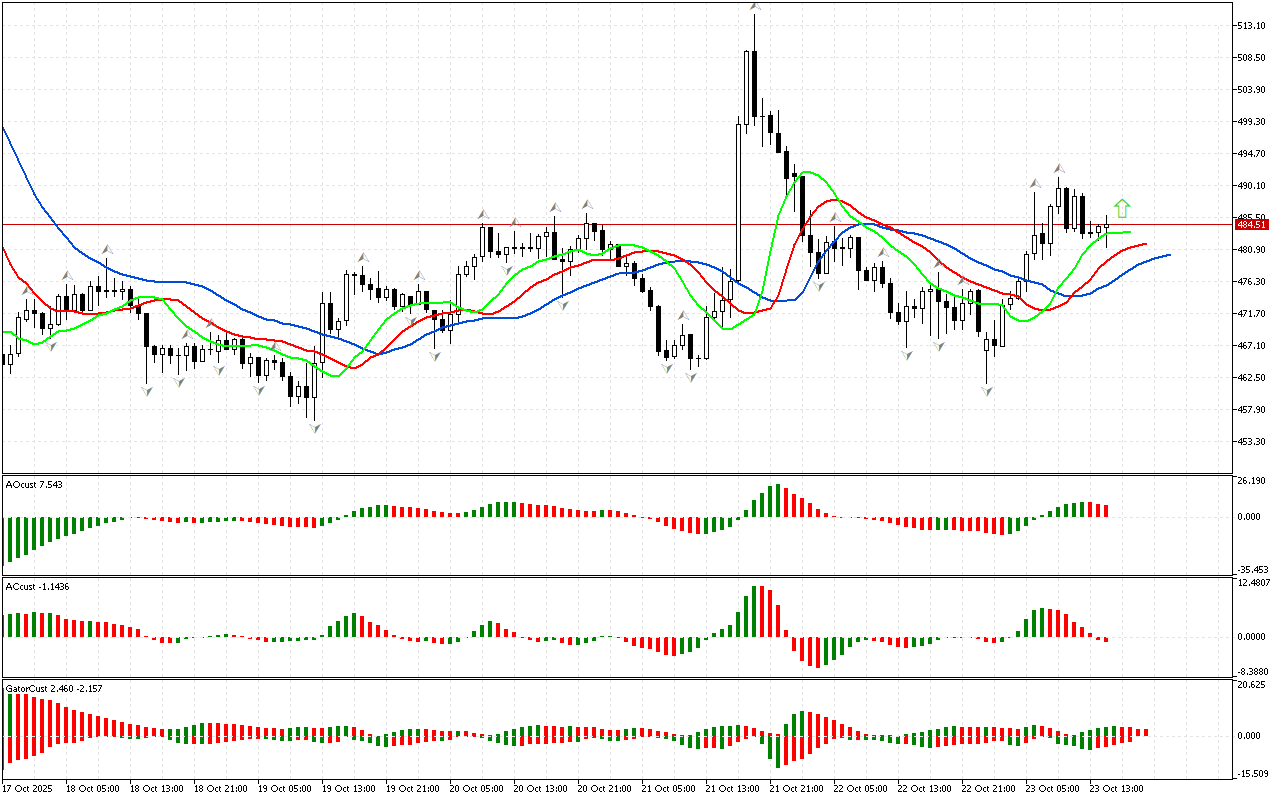Select the 20.625 Gator scale value
The height and width of the screenshot is (800, 1280).
point(1251,685)
